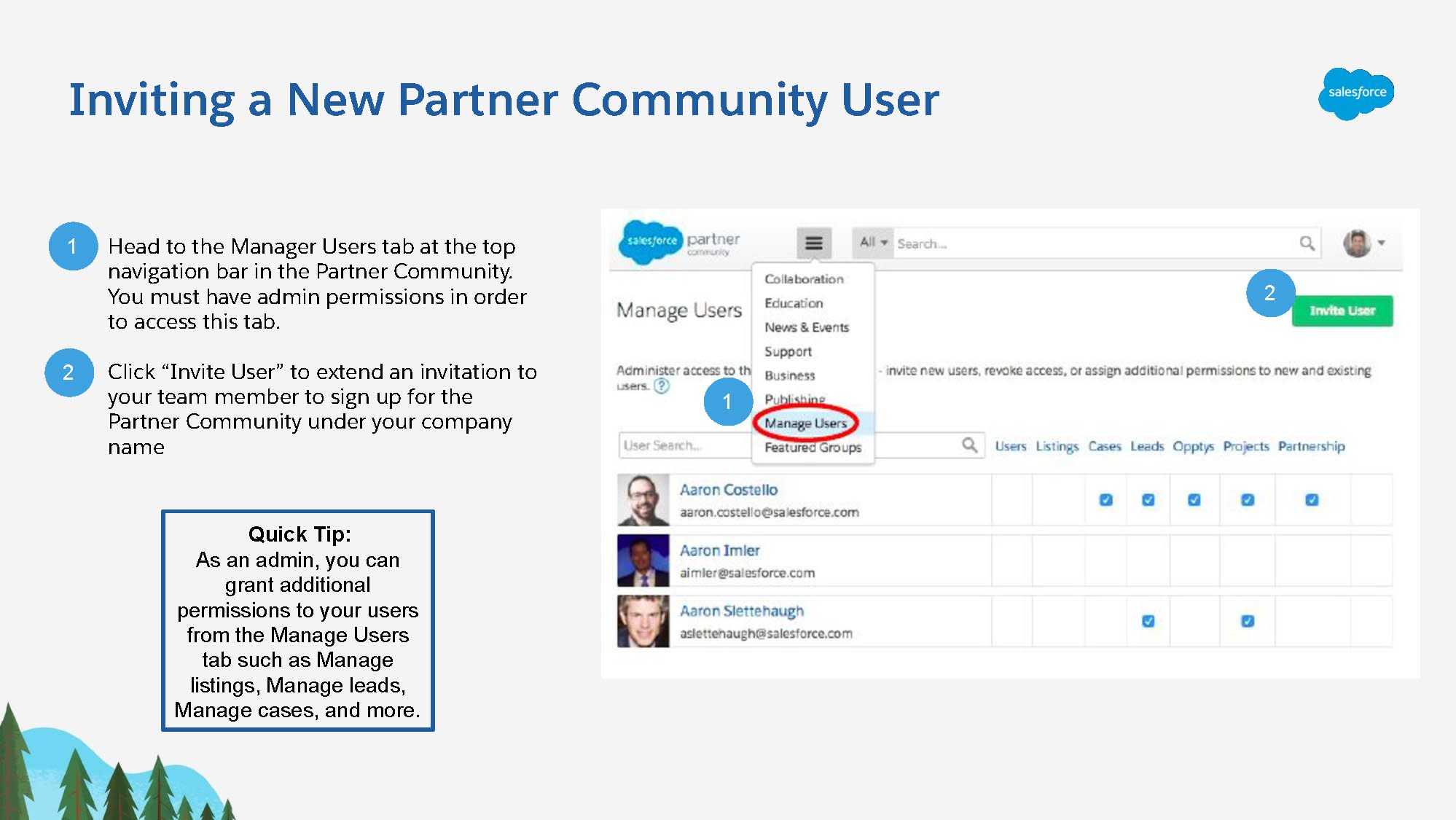1456x820 pixels.
Task: Click the help question mark icon
Action: [x=661, y=386]
